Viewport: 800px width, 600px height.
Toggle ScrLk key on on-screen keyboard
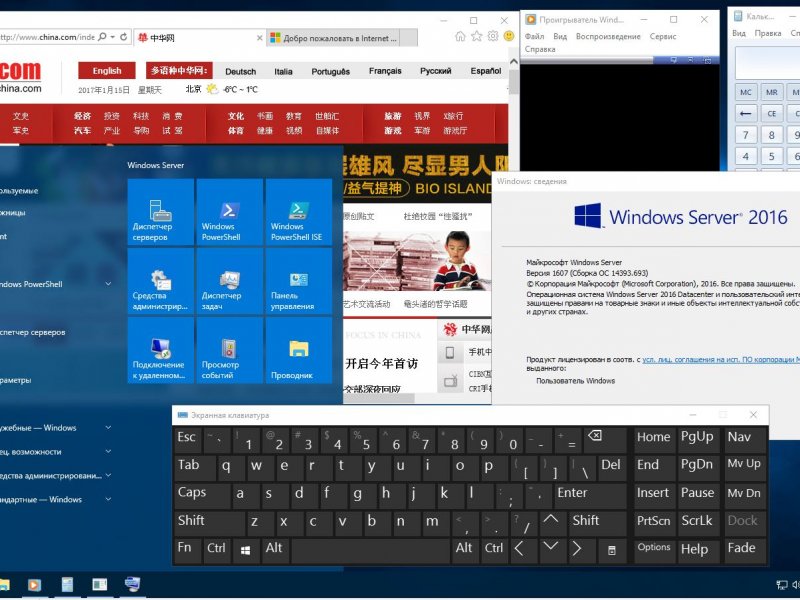pos(698,522)
